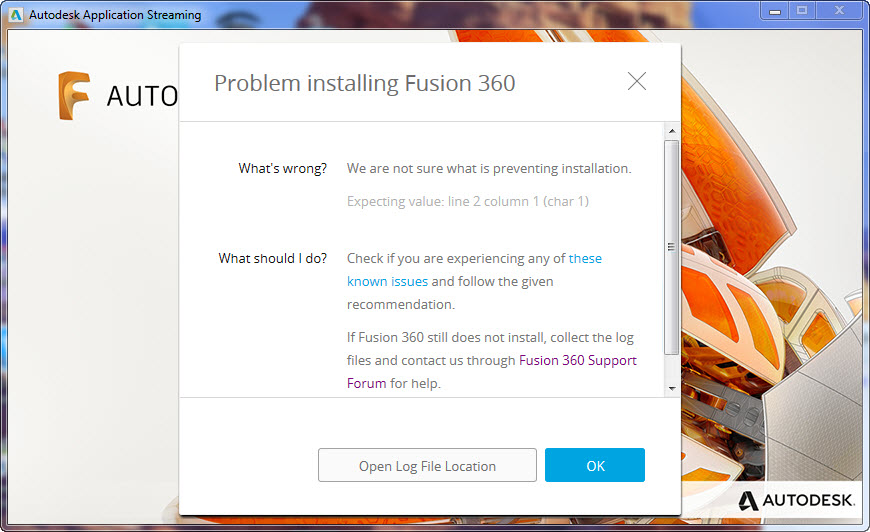Close the Problem installing Fusion 360 dialog
Screen dimensions: 870x532
tap(637, 82)
